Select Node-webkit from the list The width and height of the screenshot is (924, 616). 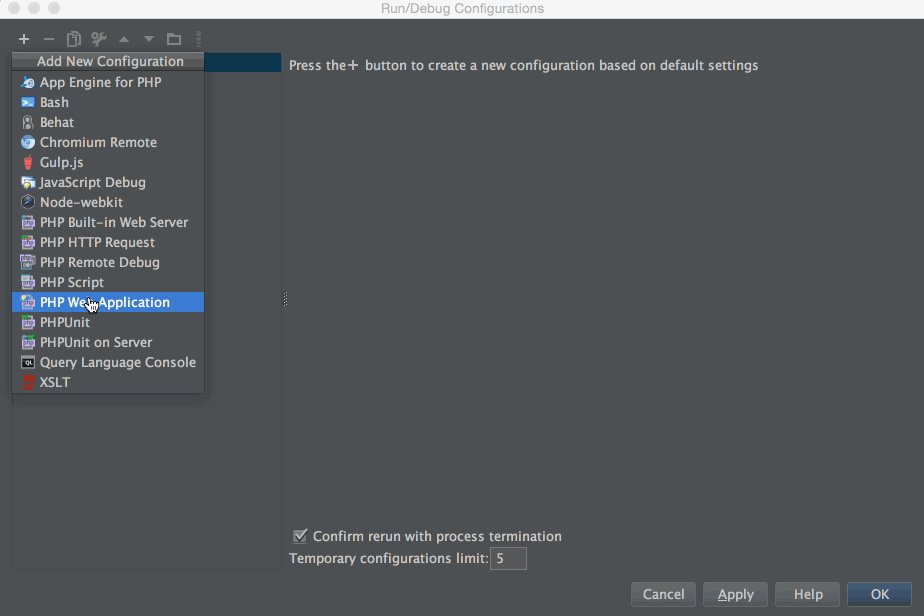coord(108,202)
